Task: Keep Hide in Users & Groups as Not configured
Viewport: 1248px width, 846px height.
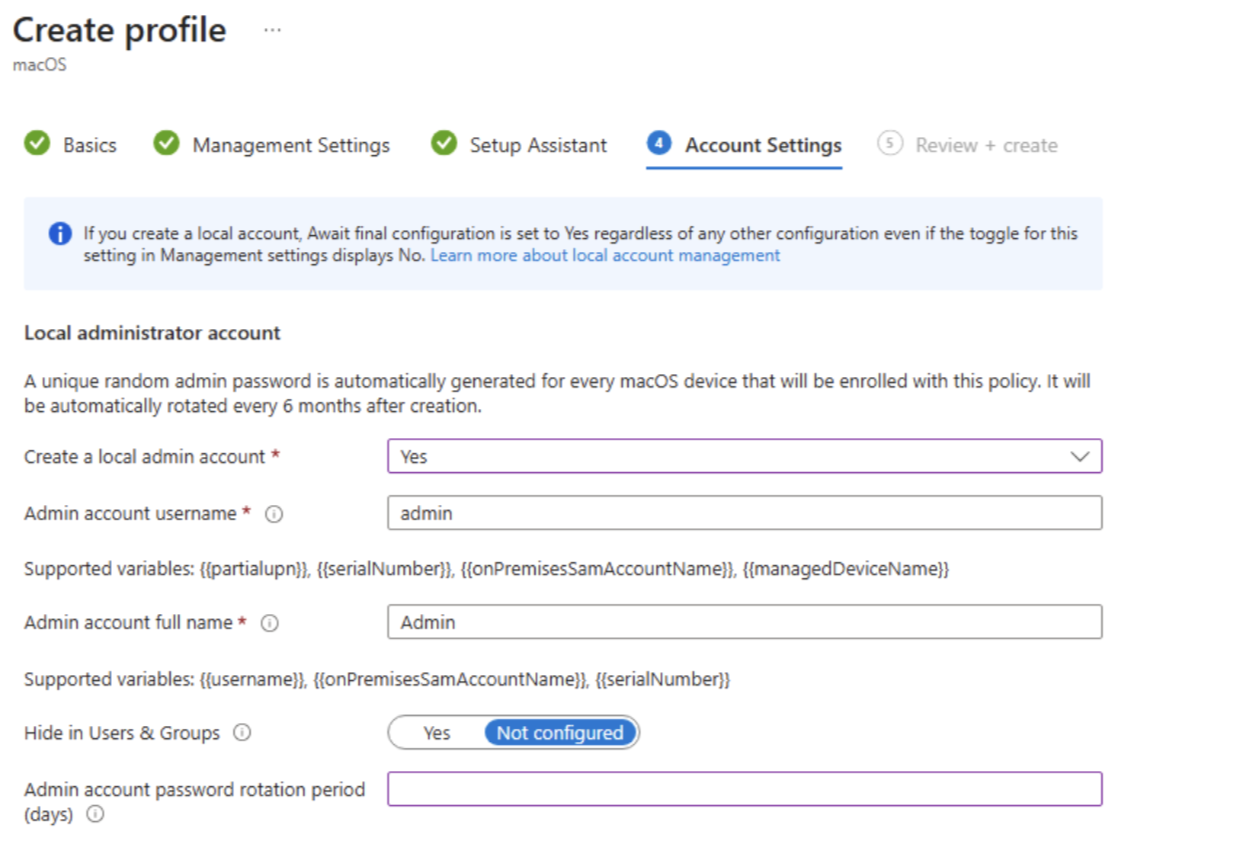Action: [x=561, y=732]
